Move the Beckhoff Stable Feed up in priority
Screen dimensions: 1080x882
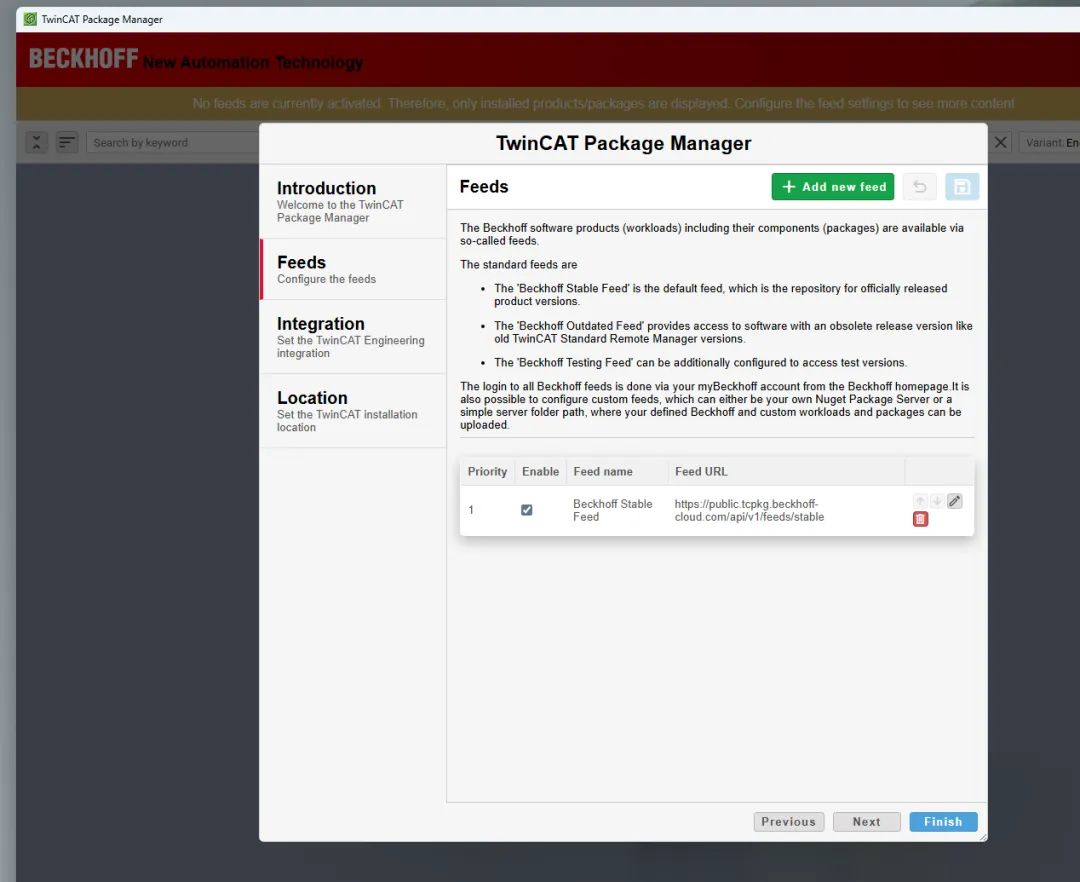click(920, 501)
